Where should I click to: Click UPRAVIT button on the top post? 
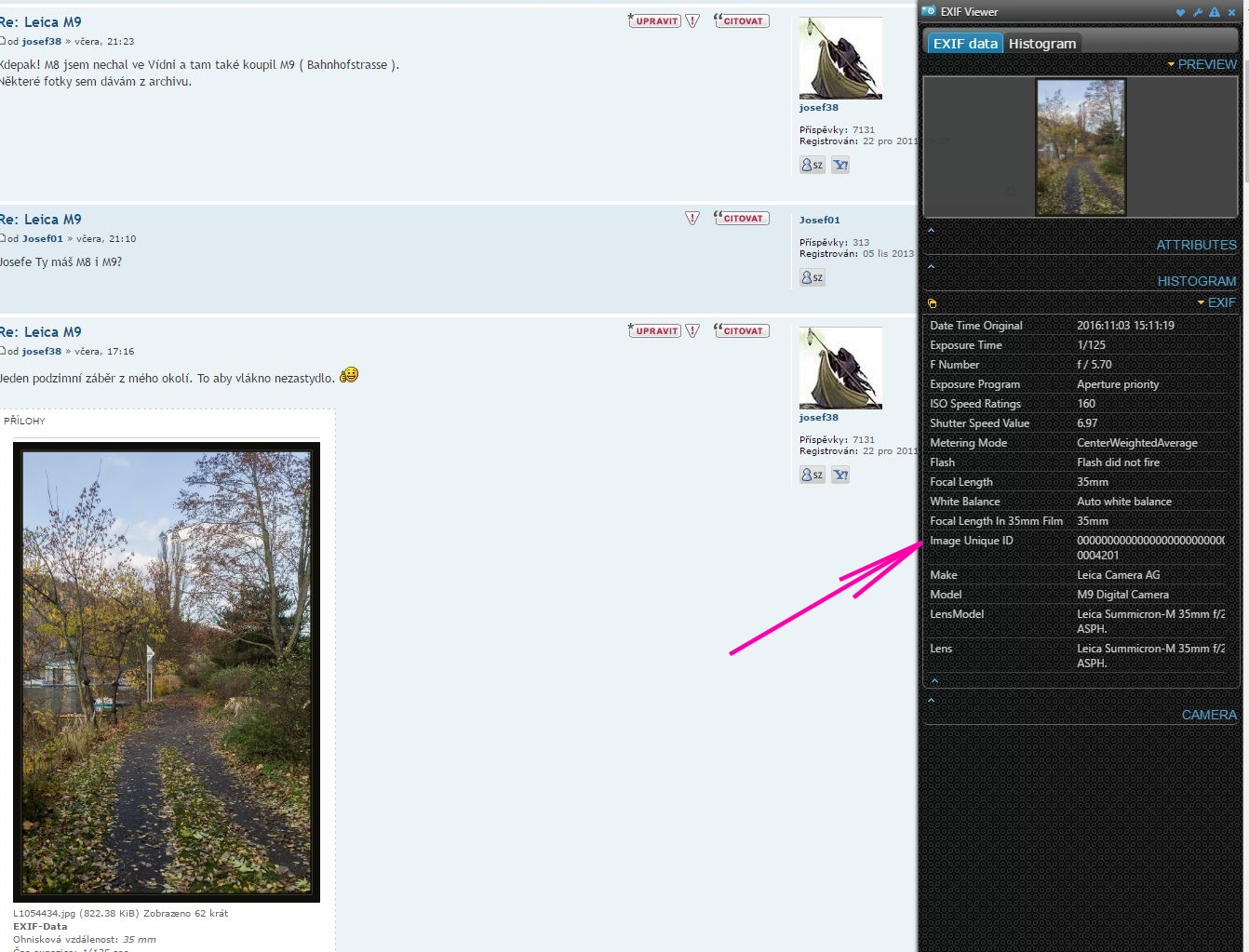[655, 20]
